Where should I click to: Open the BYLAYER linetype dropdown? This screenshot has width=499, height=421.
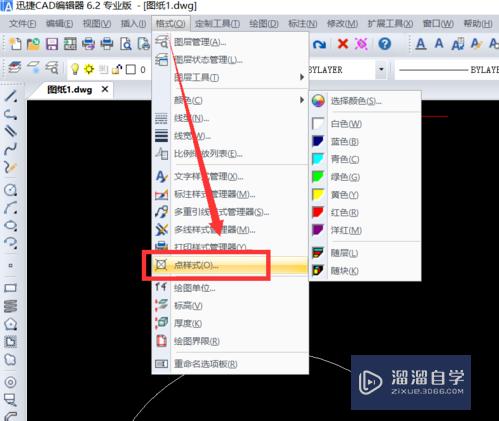[447, 70]
